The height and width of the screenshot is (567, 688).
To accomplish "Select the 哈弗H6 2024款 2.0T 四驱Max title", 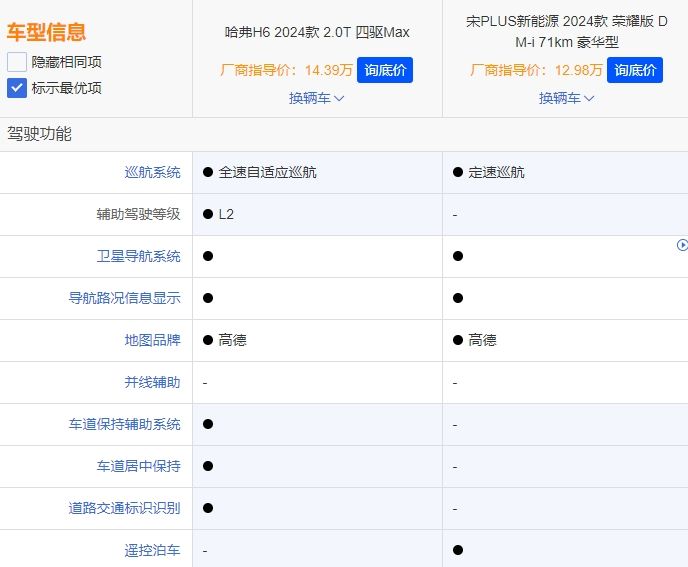I will click(317, 32).
